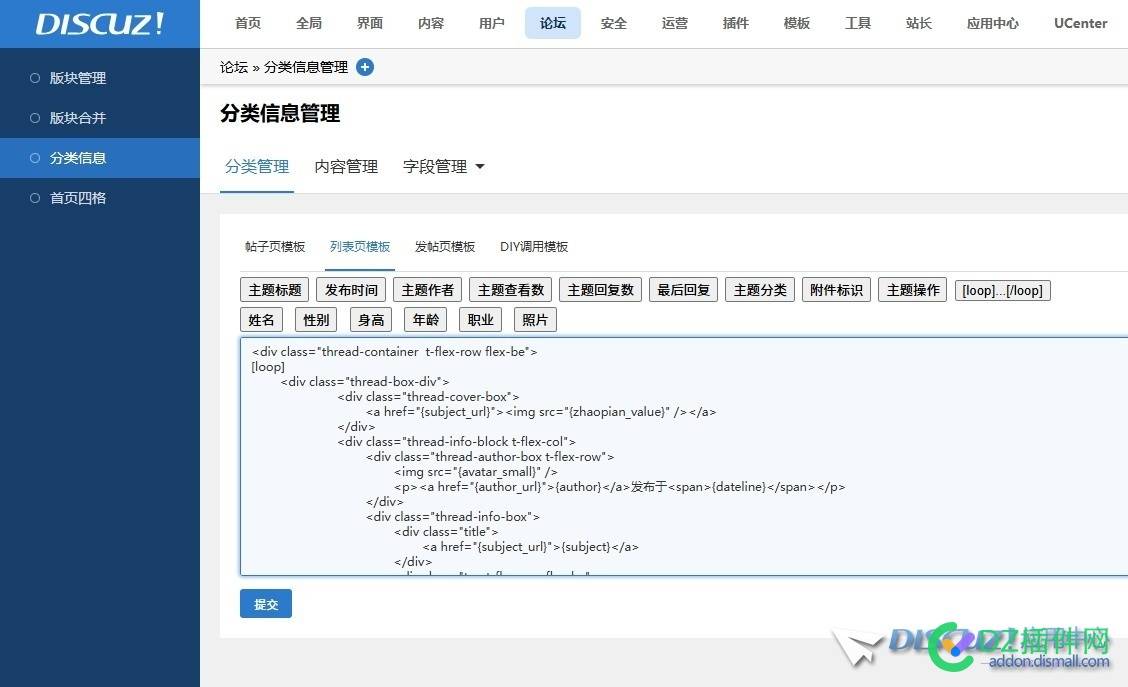The image size is (1128, 687).
Task: Insert the 主题标题 template variable
Action: 273,289
